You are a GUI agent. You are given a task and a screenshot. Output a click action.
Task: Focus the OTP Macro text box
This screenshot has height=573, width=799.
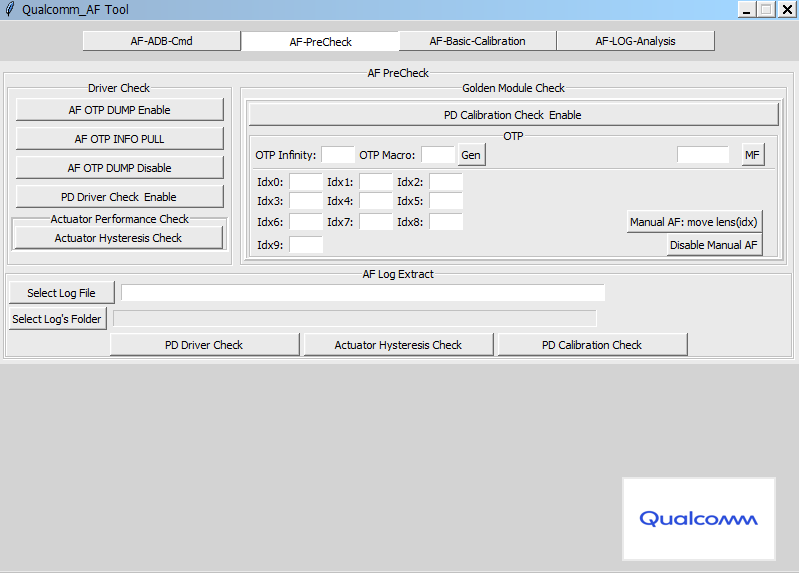click(437, 155)
